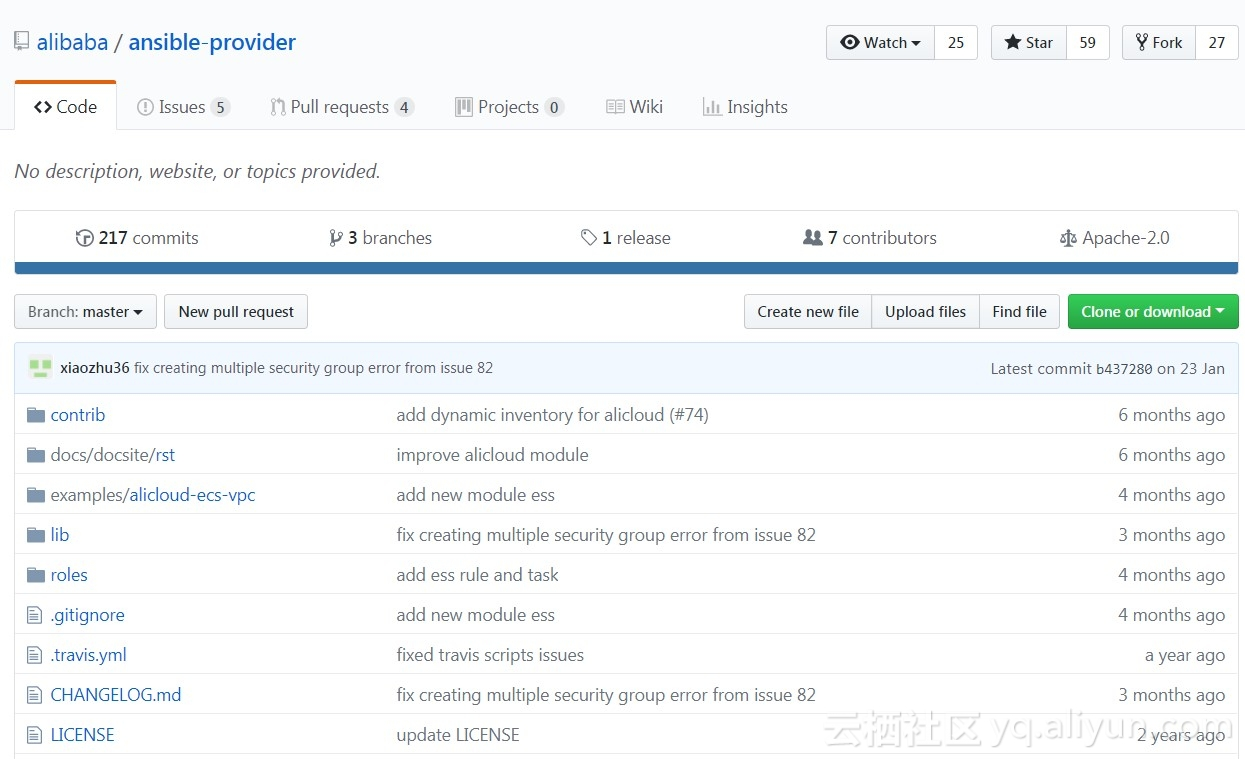Open the Wiki tab
Image resolution: width=1245 pixels, height=759 pixels.
coord(634,107)
